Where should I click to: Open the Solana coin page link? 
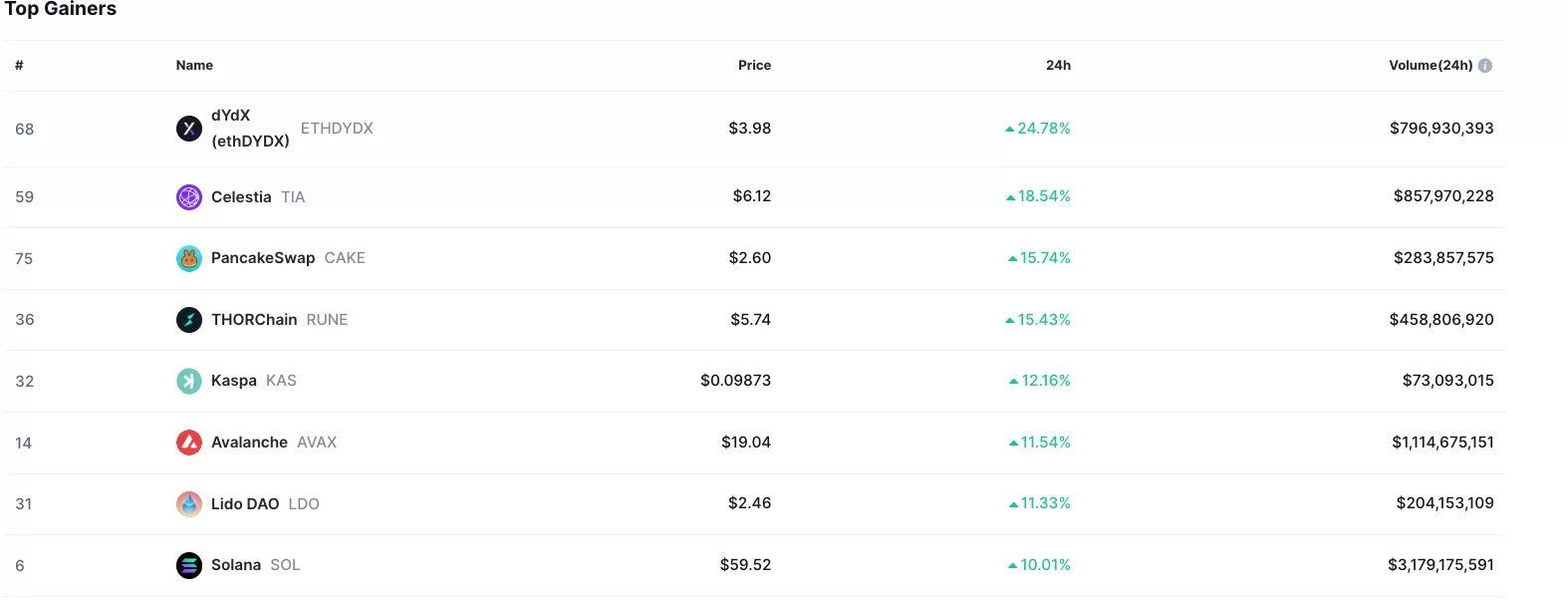pos(236,565)
